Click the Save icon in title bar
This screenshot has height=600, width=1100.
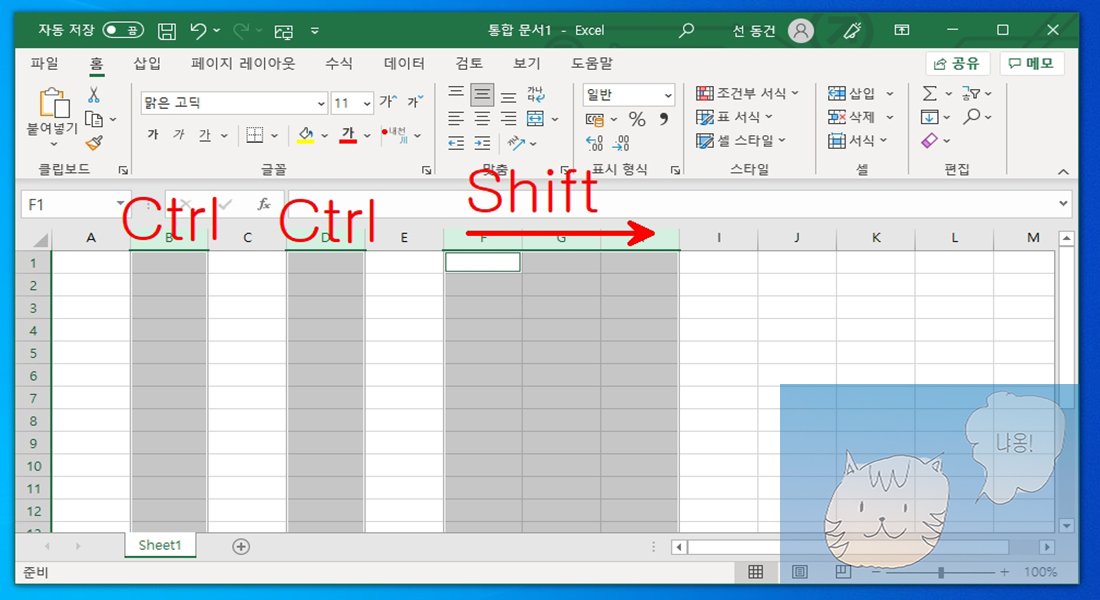[x=166, y=30]
